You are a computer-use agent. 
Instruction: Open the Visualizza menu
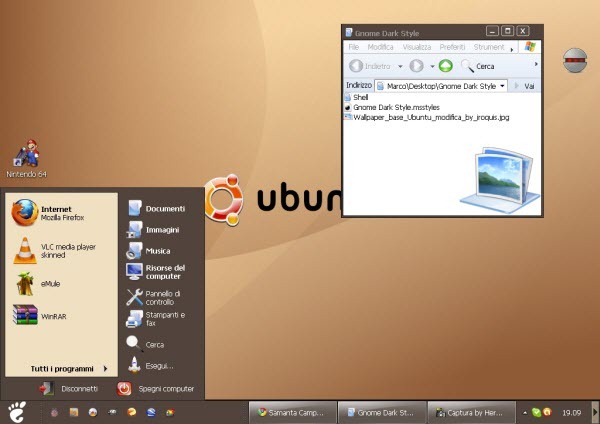417,47
